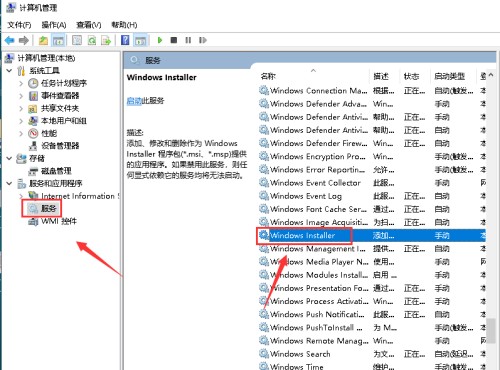Expand the 任务计划程序 node

pos(21,83)
